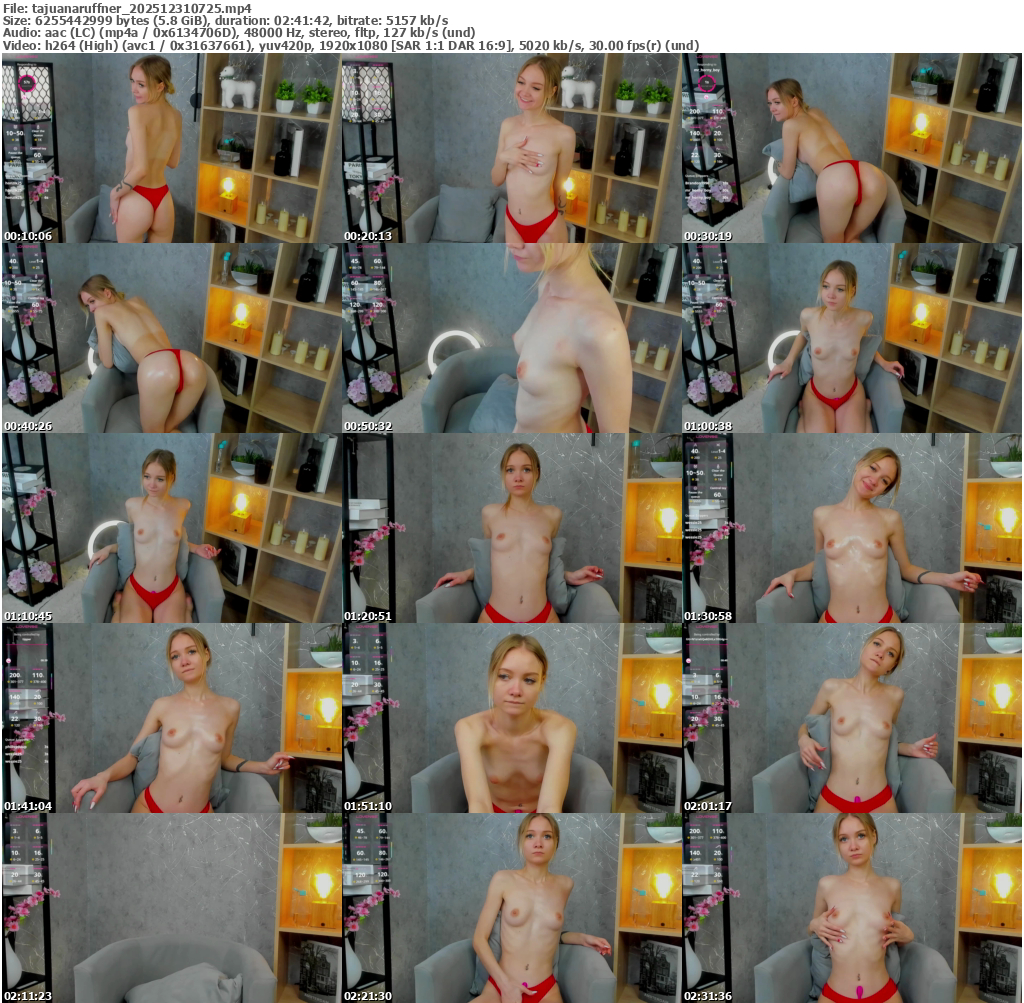1024x1003 pixels.
Task: Click the frame stamped 02:01:17
Action: 851,718
